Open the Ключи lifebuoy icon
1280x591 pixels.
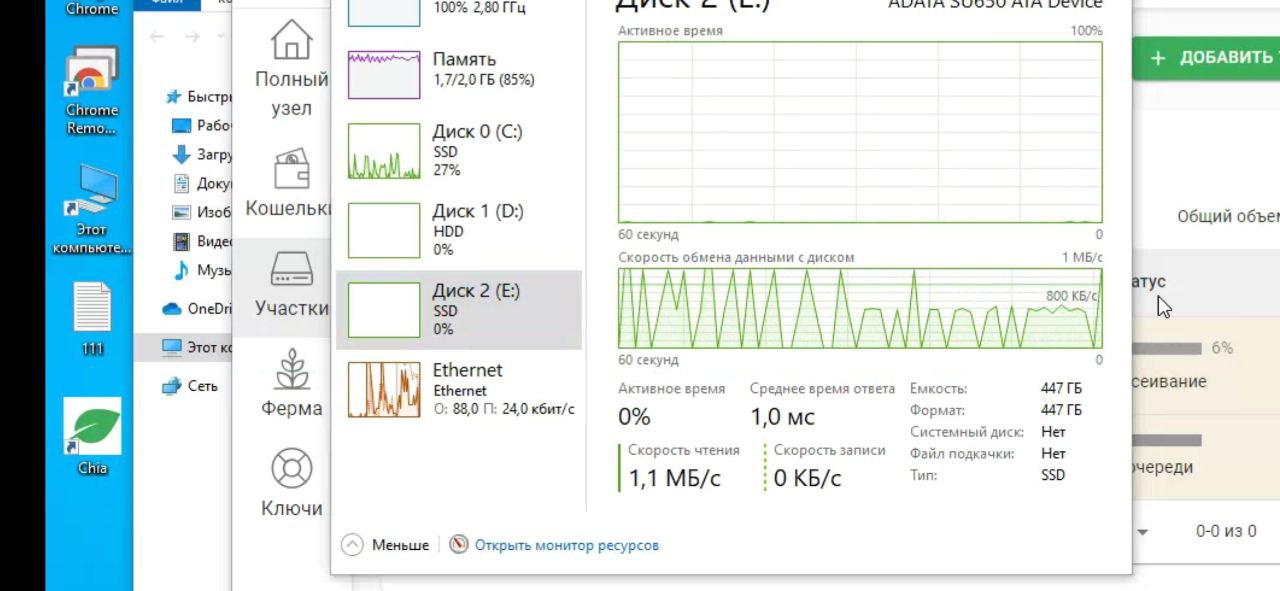click(x=291, y=469)
